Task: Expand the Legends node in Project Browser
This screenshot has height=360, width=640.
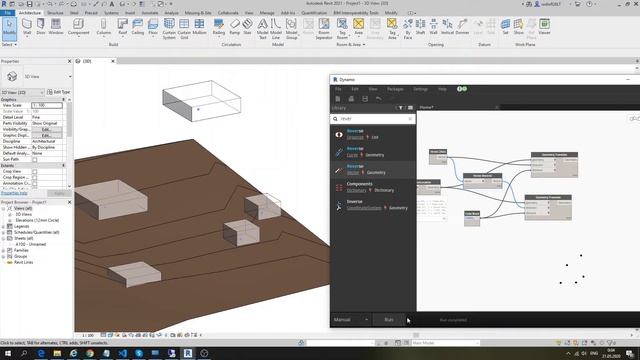Action: (3, 226)
